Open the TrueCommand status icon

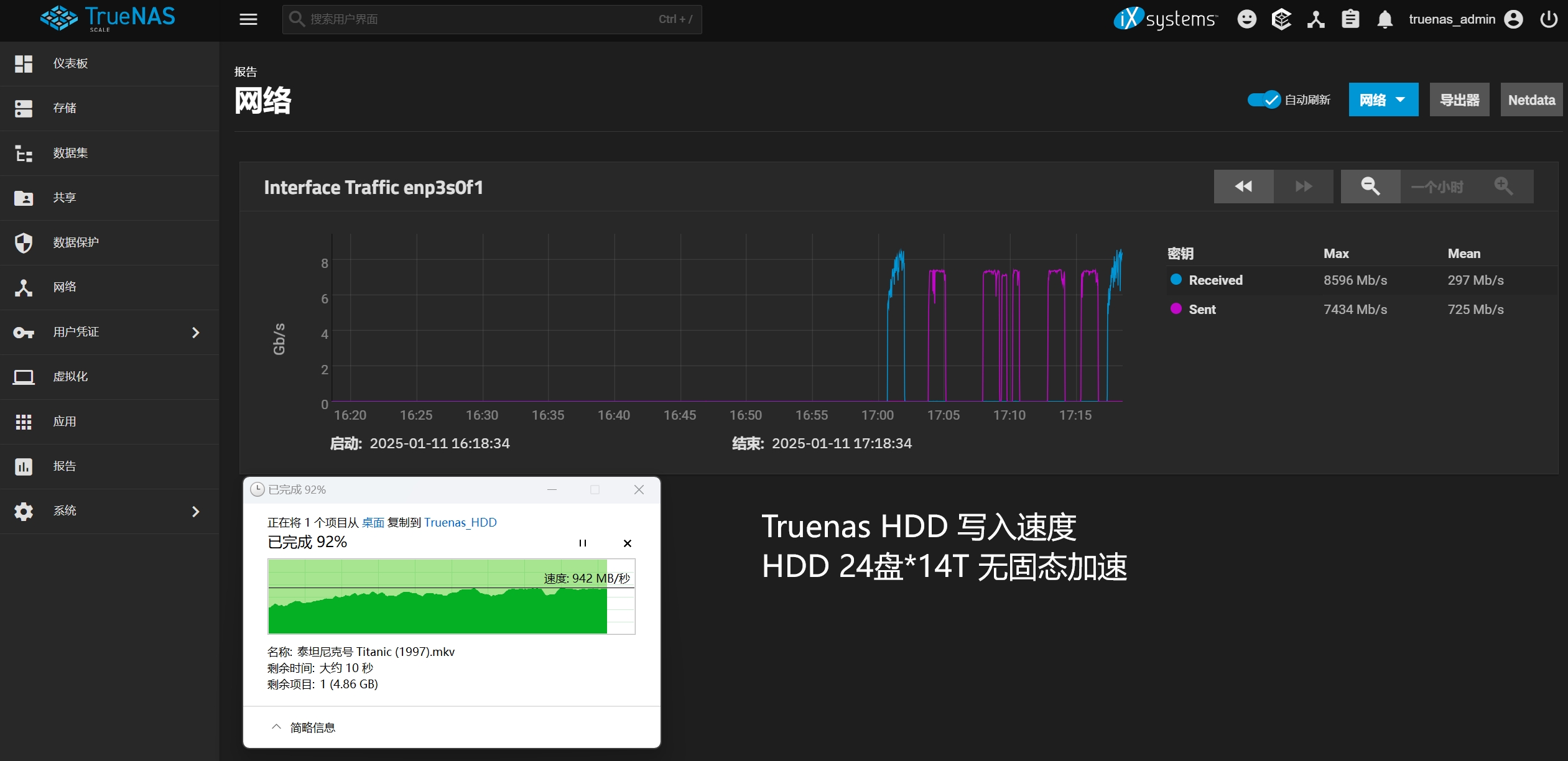click(x=1281, y=19)
